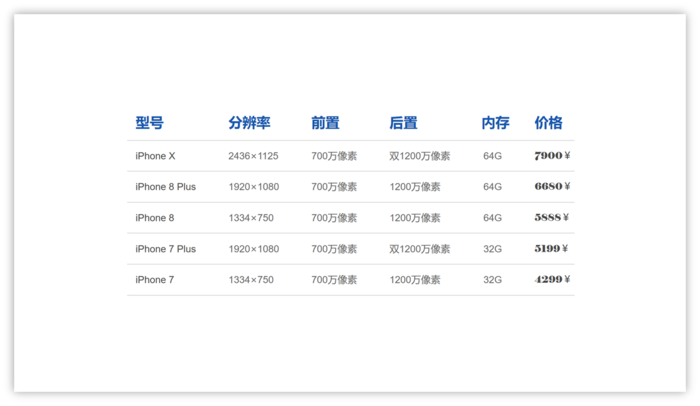Click the 5888￥ price
Viewport: 700px width, 406px height.
552,218
